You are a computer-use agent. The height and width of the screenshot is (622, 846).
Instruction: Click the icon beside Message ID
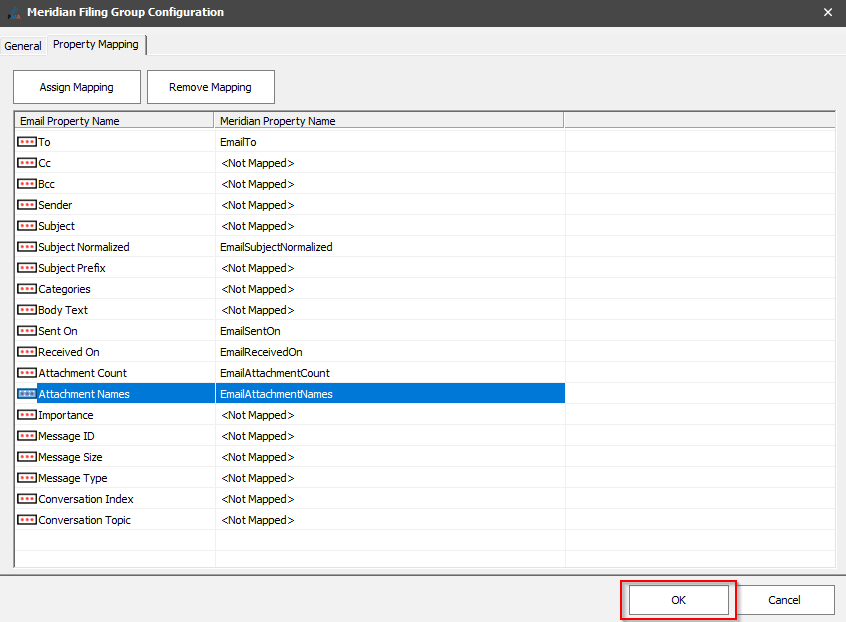(x=26, y=436)
